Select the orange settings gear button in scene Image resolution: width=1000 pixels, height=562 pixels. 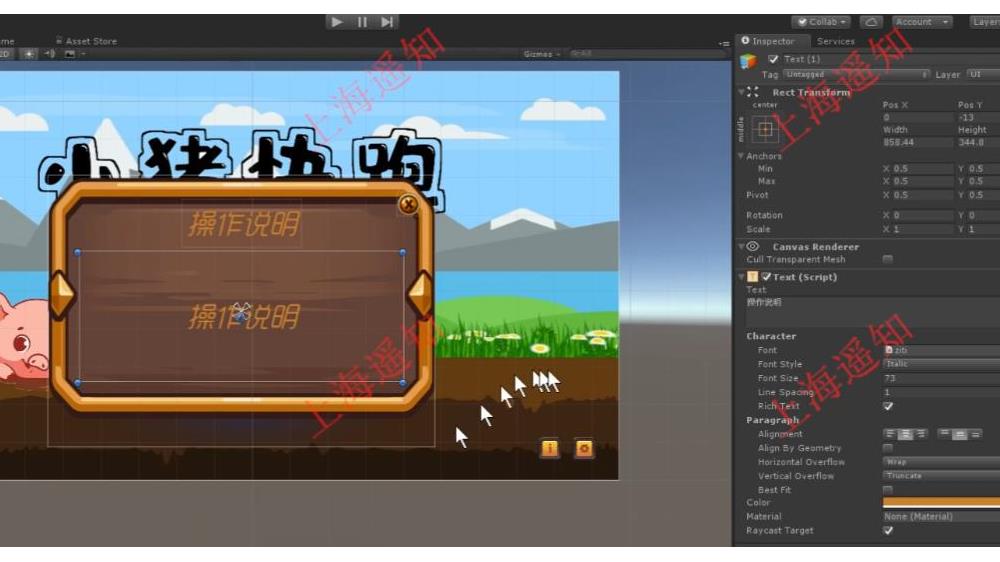pos(584,448)
